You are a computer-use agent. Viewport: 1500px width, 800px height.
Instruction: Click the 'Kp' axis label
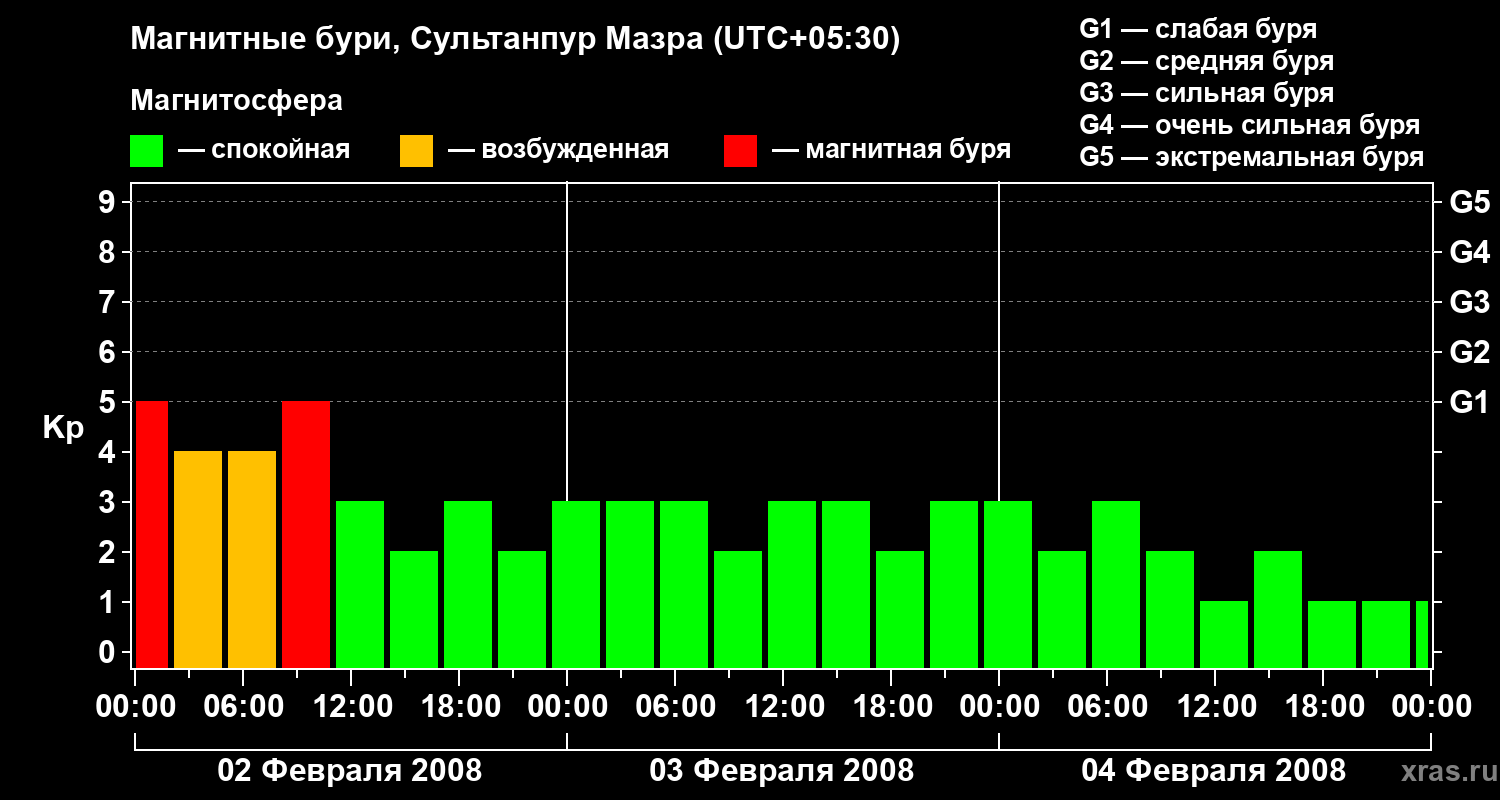tap(63, 428)
